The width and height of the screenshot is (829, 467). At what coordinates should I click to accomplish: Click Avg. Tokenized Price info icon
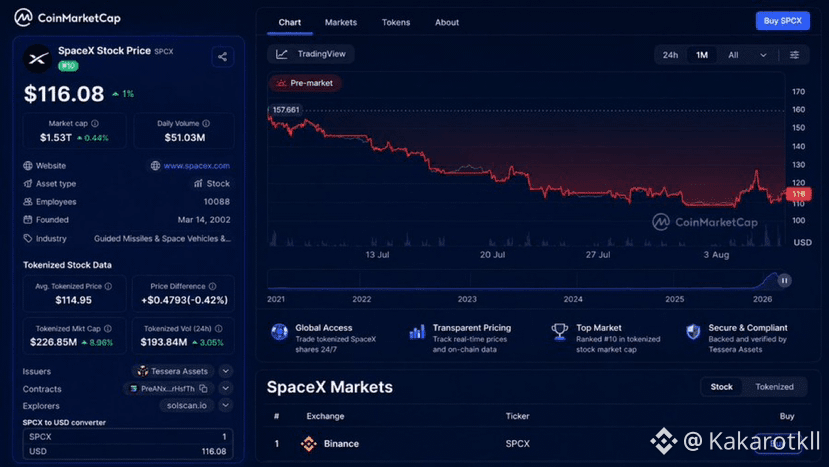[108, 286]
